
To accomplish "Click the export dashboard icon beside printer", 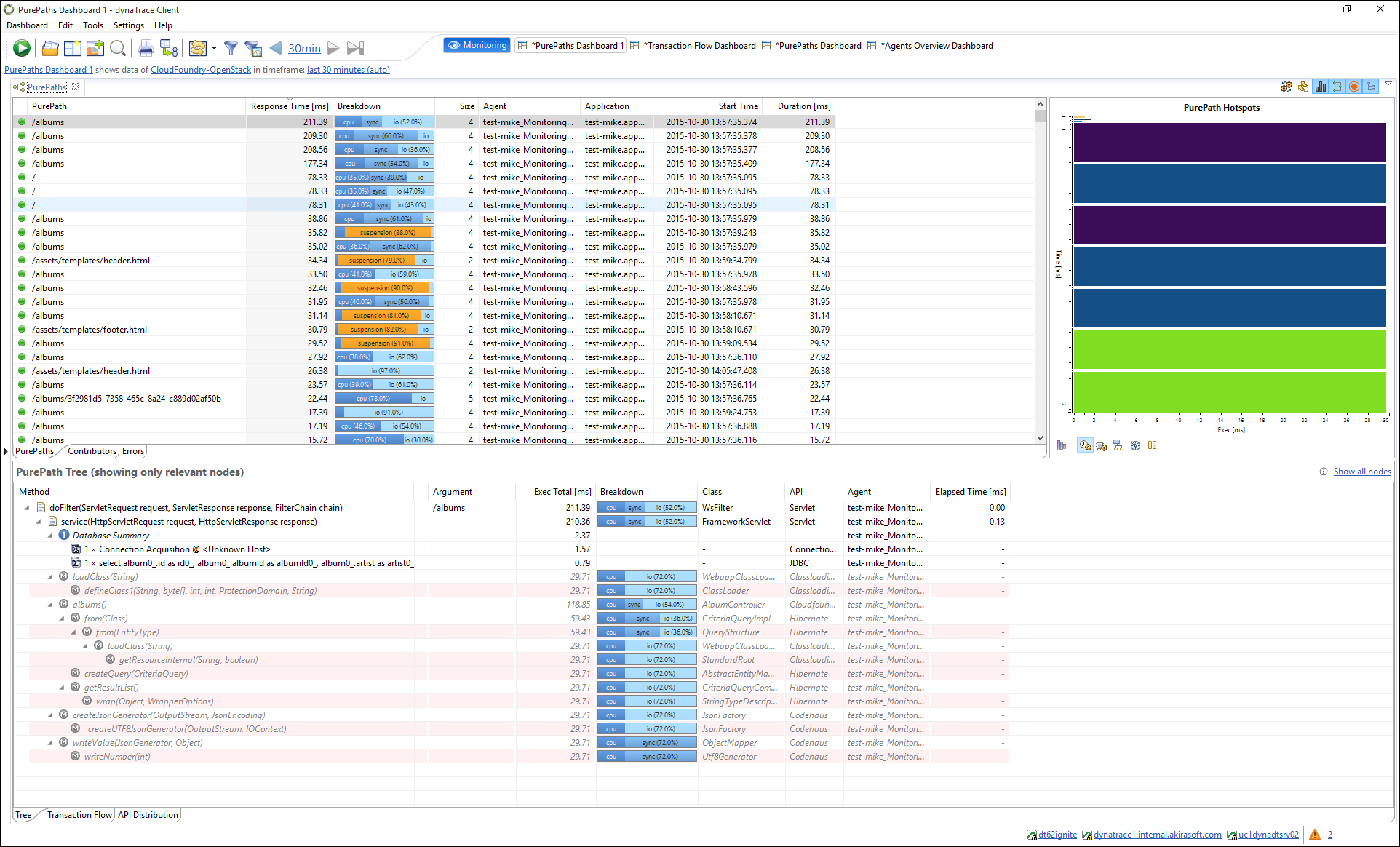I will [169, 49].
